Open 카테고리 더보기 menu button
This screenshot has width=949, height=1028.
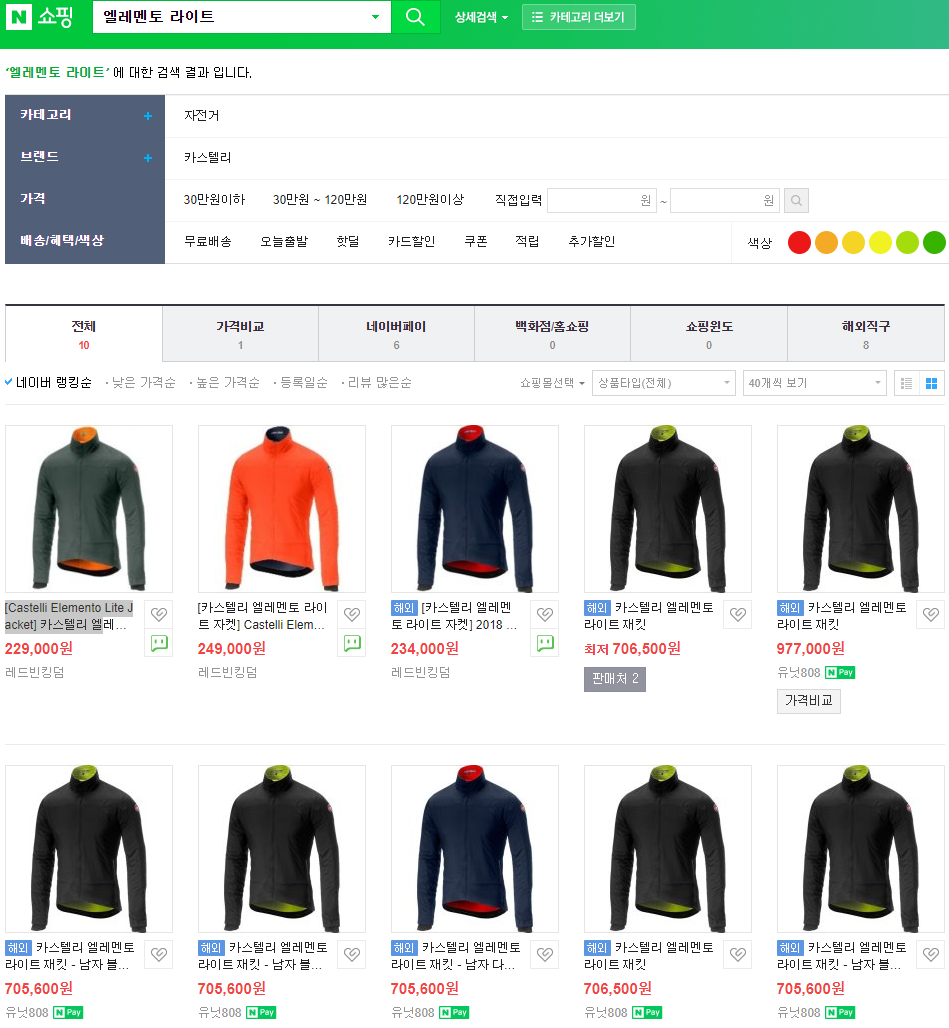[x=579, y=17]
